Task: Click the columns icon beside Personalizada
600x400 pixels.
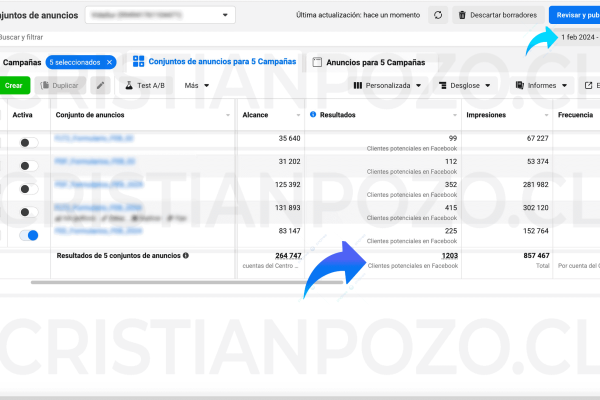Action: click(x=358, y=85)
